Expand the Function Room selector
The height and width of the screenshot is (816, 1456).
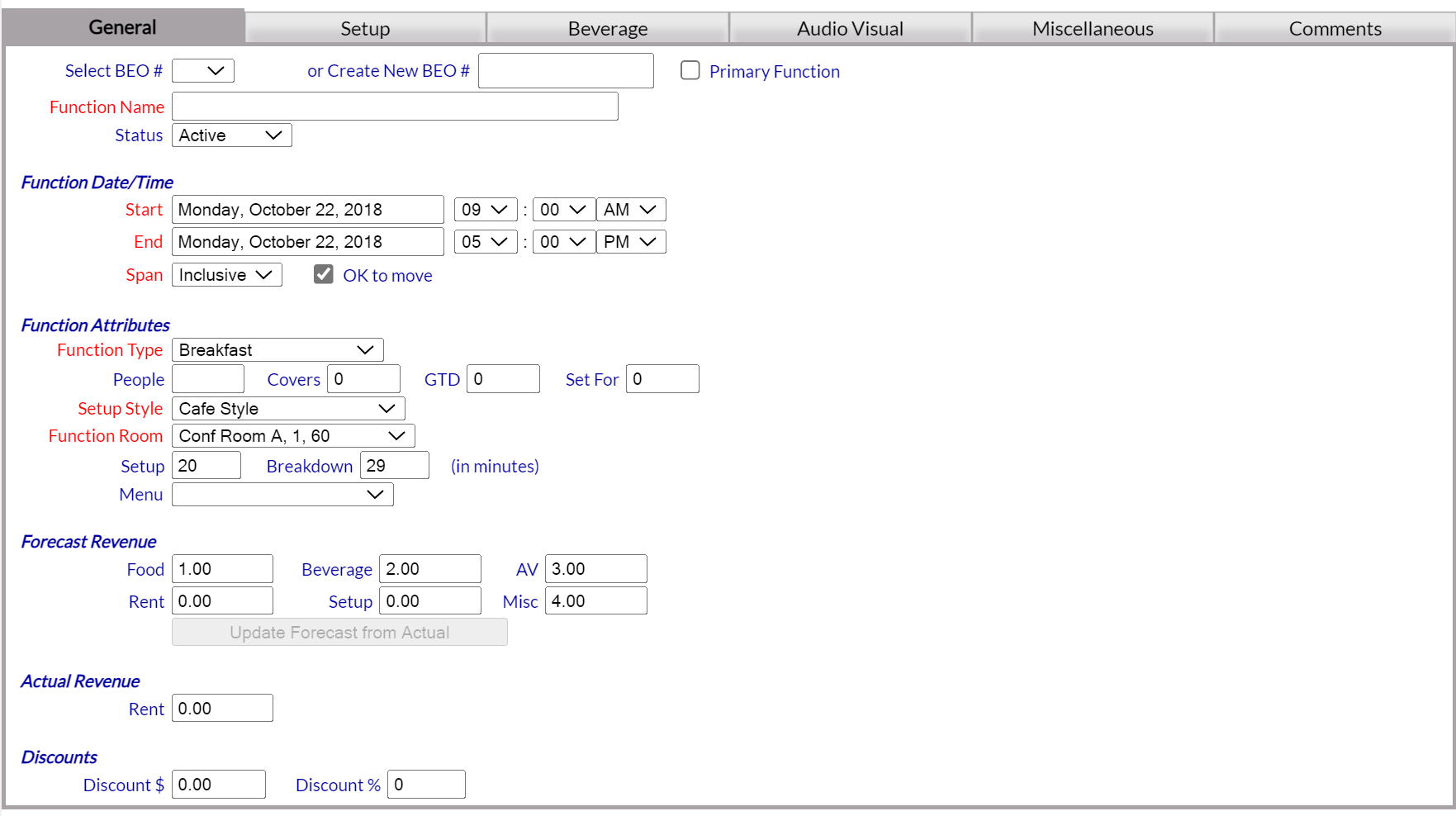pyautogui.click(x=292, y=435)
